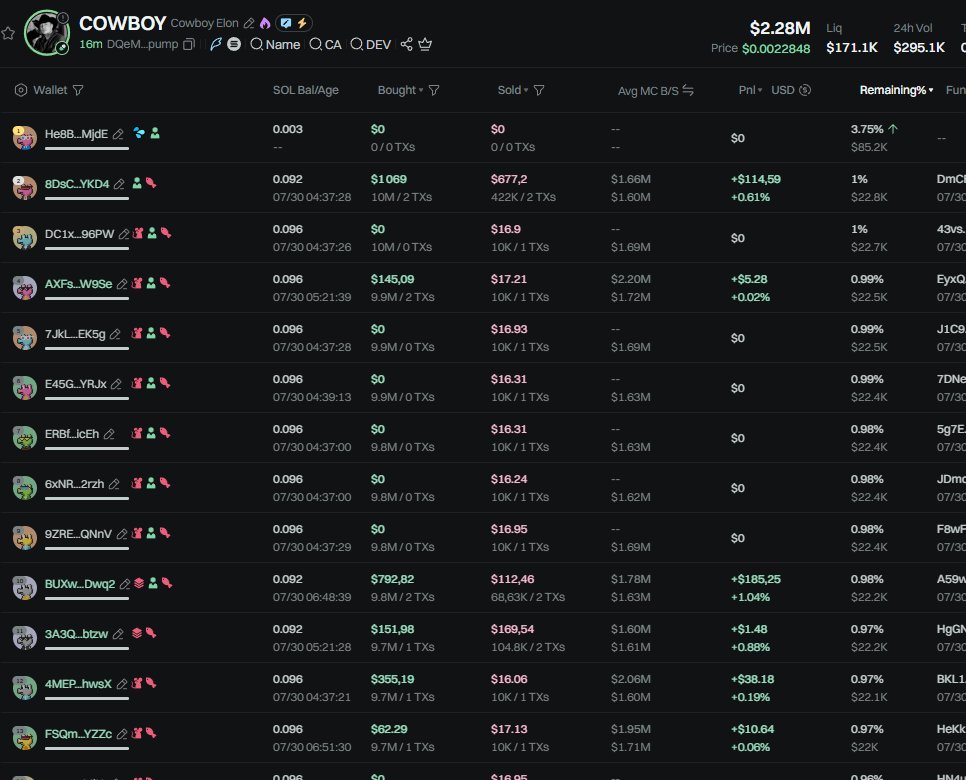Click the round Solana-style S icon
The image size is (966, 780).
click(x=234, y=44)
